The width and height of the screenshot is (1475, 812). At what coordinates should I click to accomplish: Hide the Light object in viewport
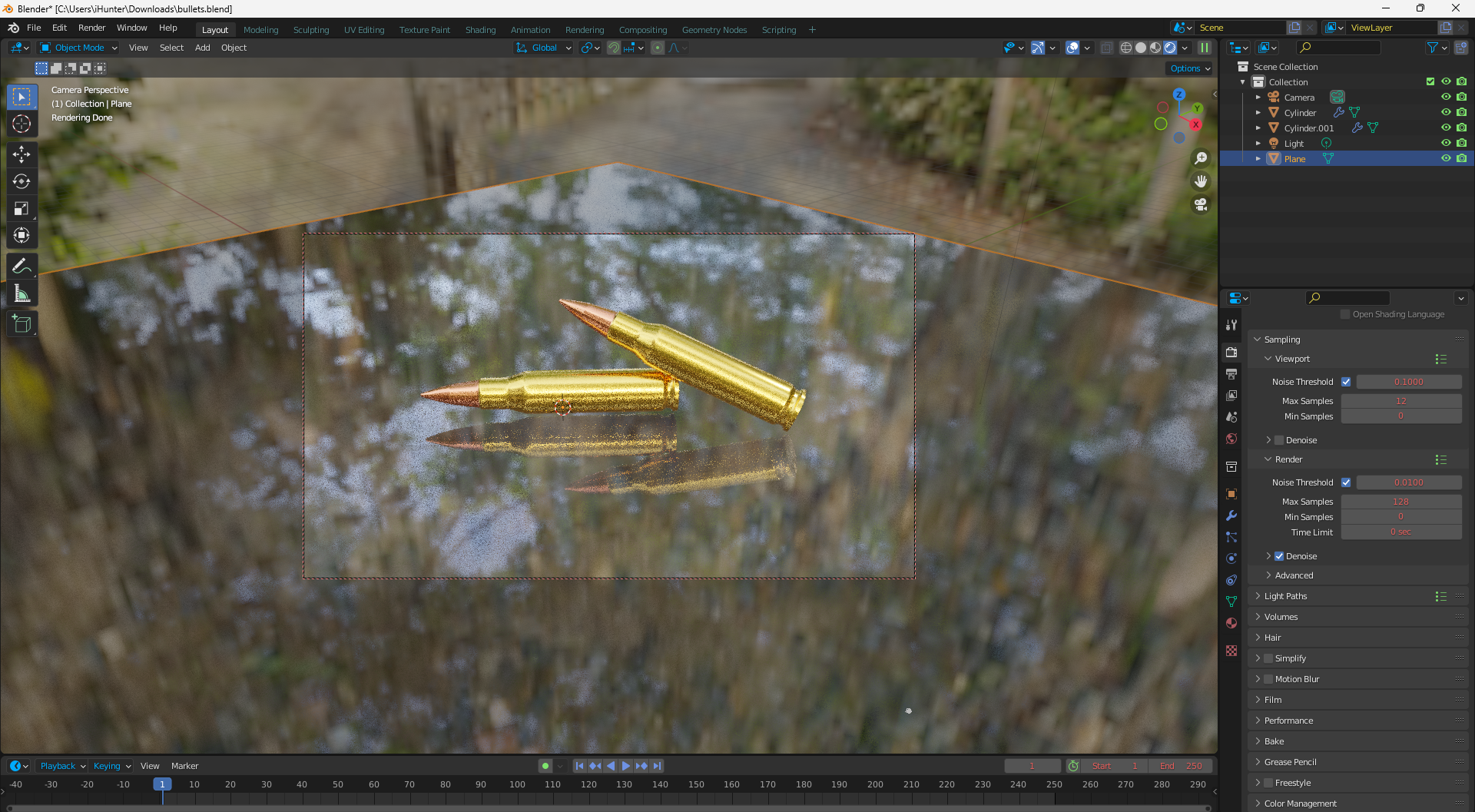[1446, 143]
